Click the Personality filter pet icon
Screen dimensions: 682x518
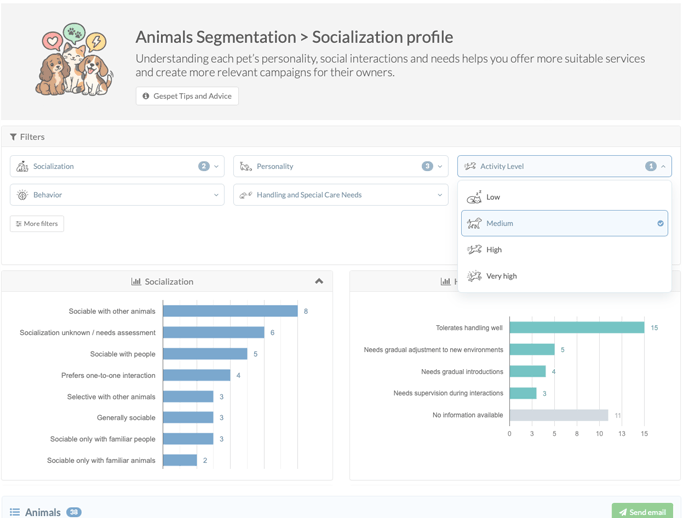click(246, 166)
